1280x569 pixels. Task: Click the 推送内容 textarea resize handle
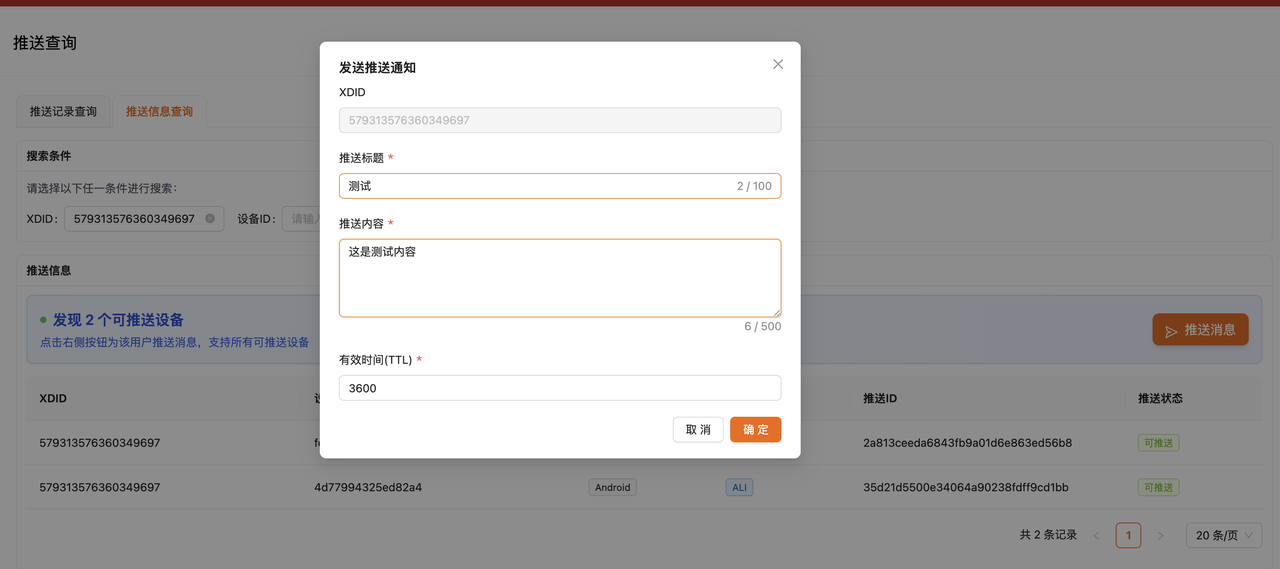(776, 312)
